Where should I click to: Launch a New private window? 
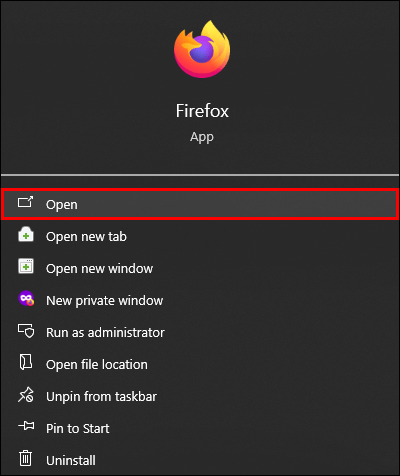[200, 300]
